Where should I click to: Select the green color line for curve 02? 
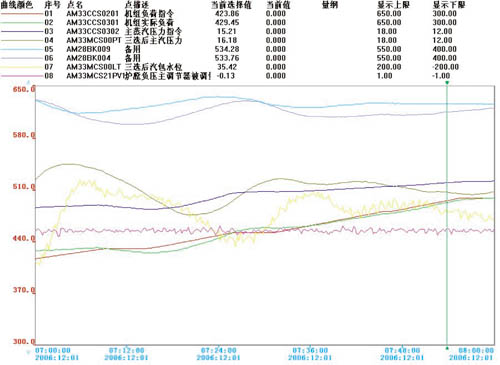[22, 23]
